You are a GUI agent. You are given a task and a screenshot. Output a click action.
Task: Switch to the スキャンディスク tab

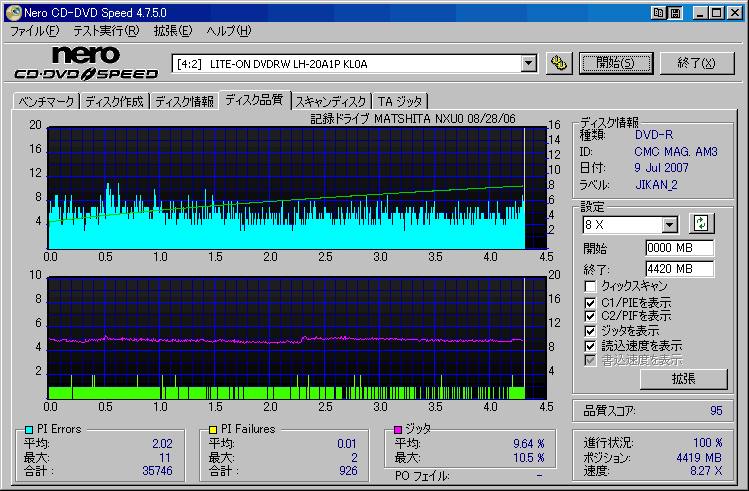pos(331,102)
